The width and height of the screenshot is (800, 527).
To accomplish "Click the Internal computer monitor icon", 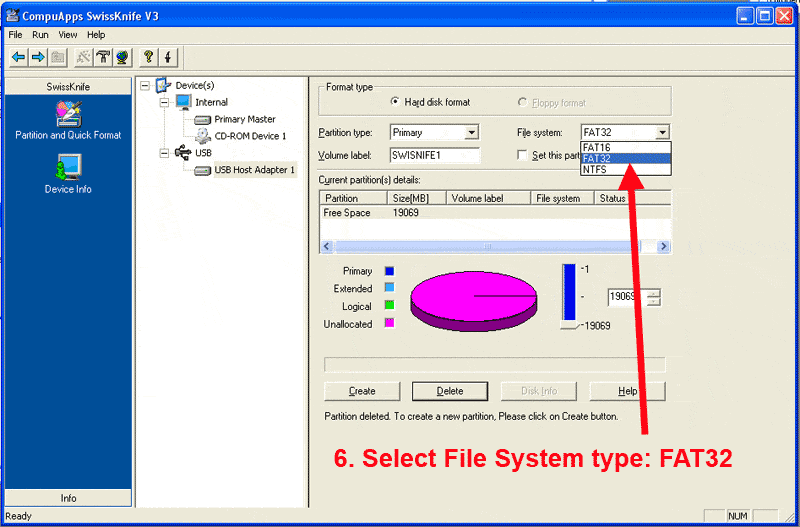I will [x=183, y=102].
